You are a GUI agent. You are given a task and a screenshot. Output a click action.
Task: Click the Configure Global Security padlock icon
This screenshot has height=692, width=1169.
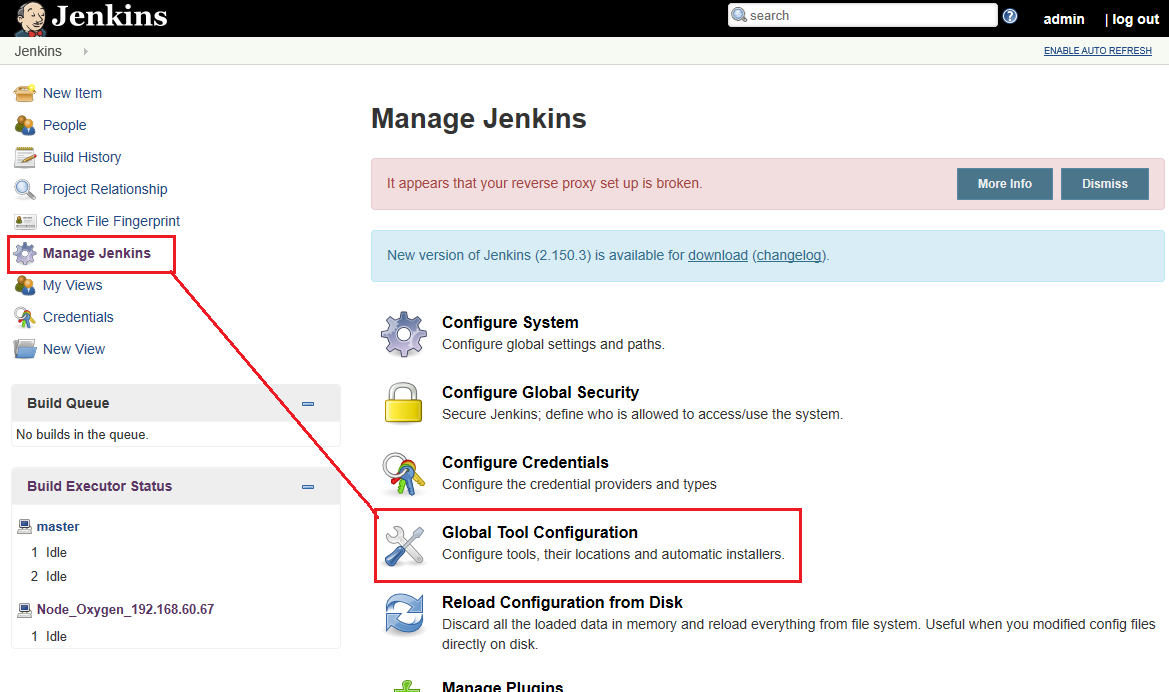tap(403, 403)
